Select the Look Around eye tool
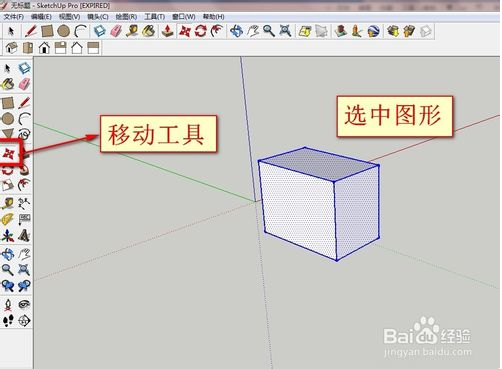Image resolution: width=502 pixels, height=369 pixels. click(x=24, y=304)
